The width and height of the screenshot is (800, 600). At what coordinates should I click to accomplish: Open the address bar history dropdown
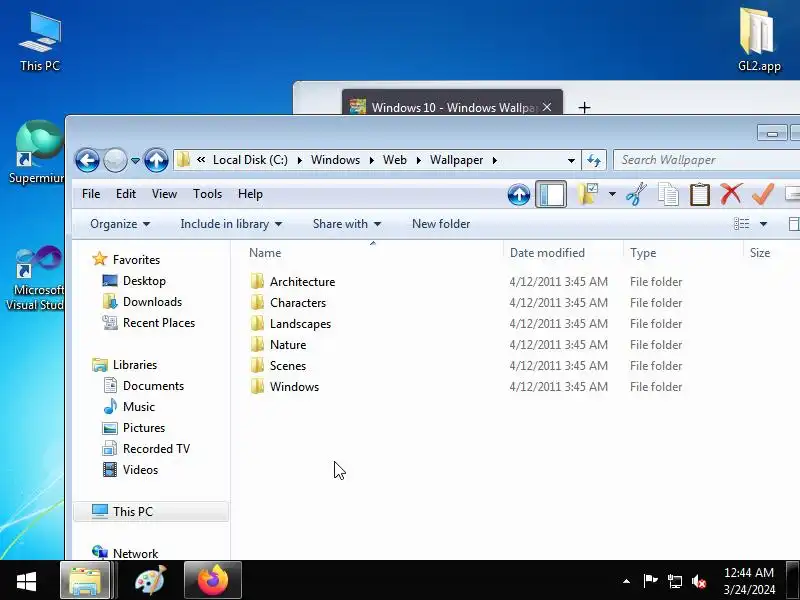click(571, 160)
